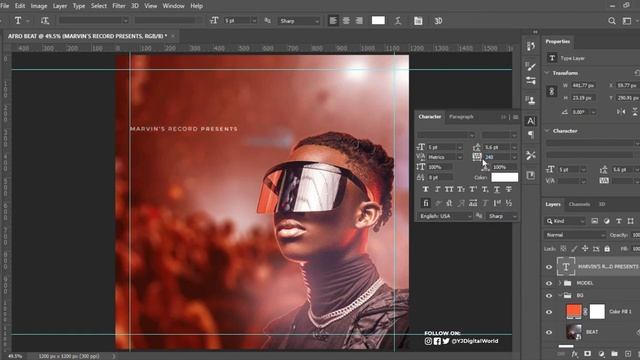Left align text in options bar

pyautogui.click(x=333, y=20)
